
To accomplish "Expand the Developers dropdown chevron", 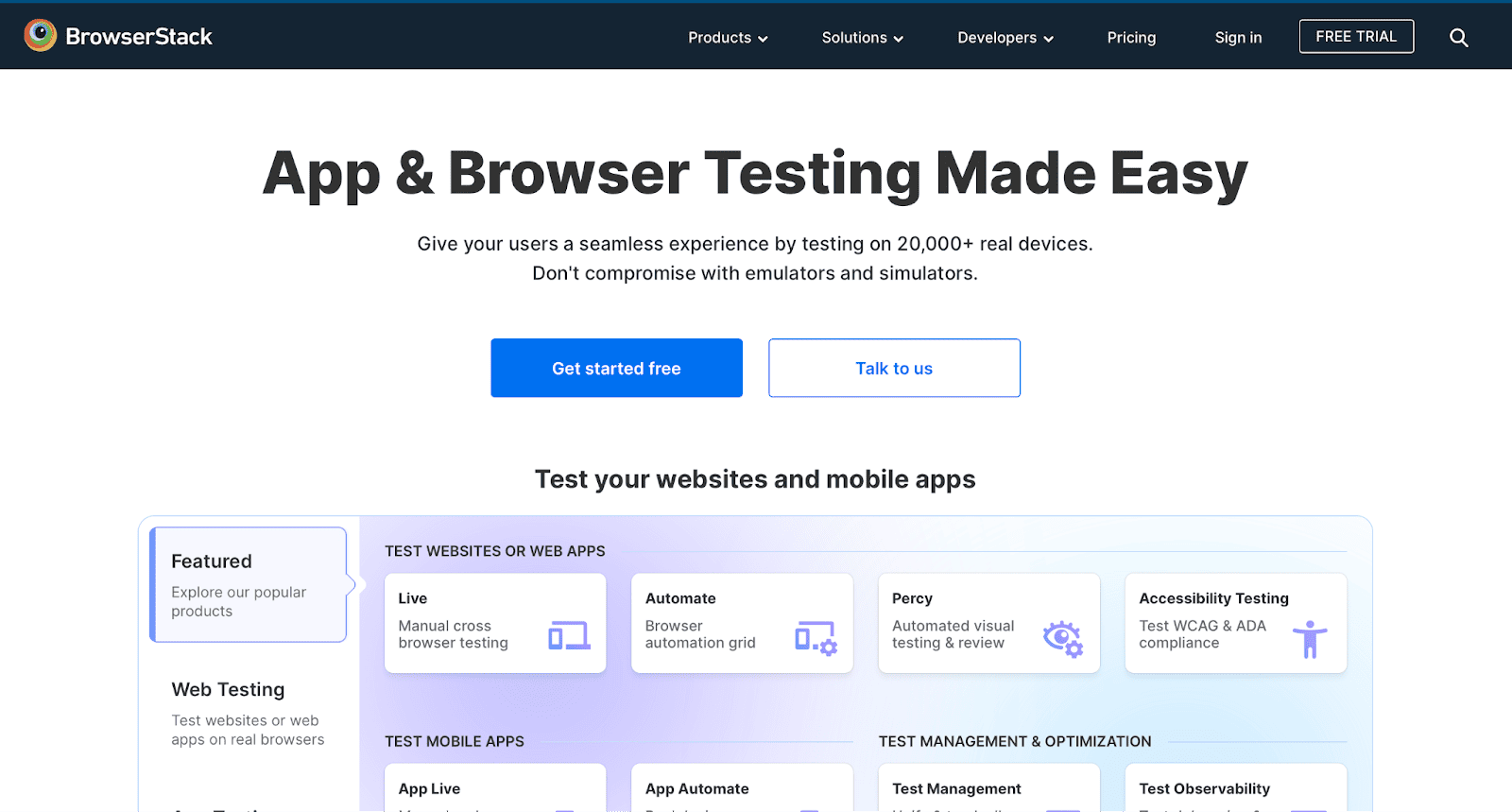I will click(1048, 39).
